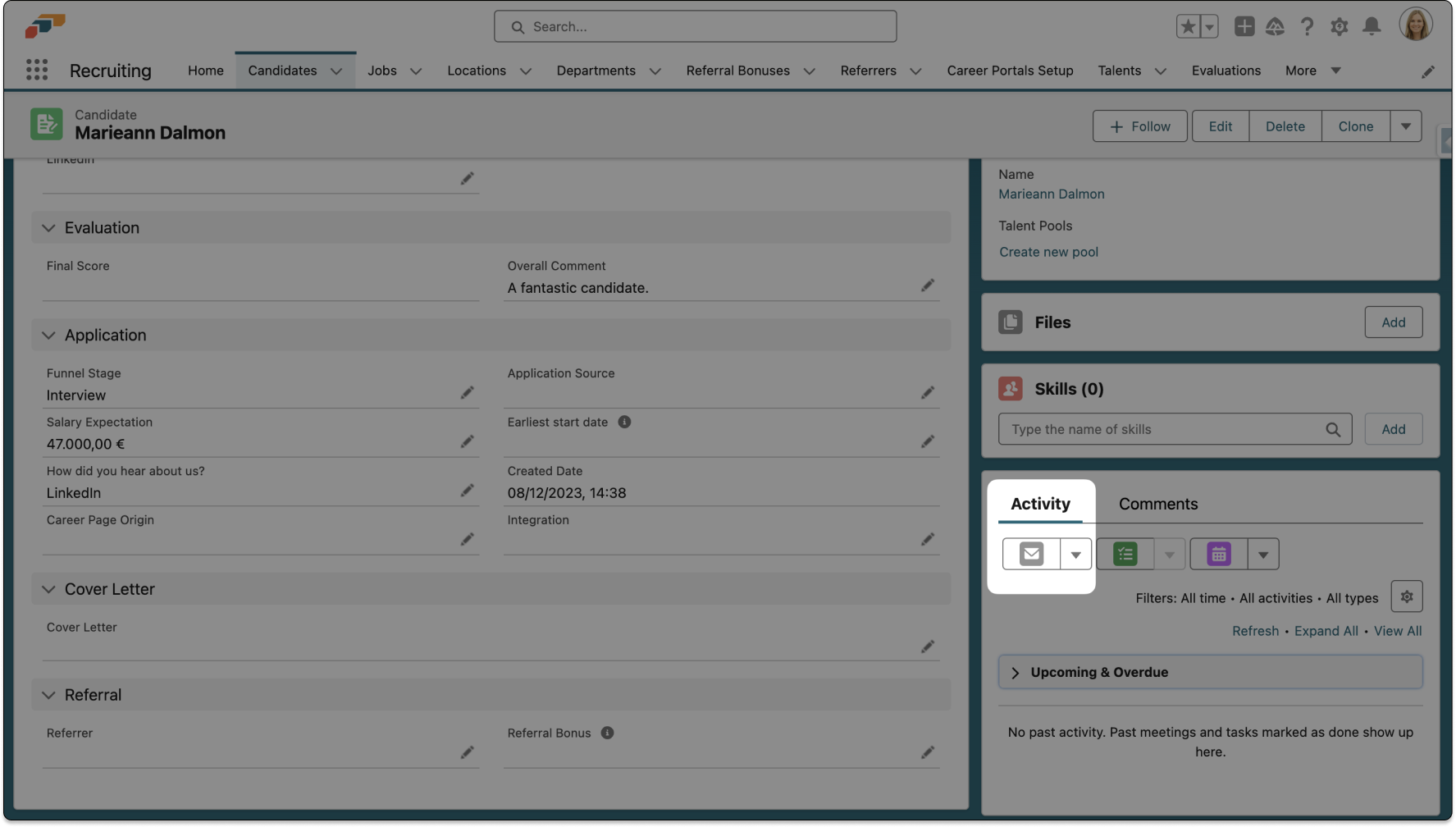Click the Create new pool link

1048,252
